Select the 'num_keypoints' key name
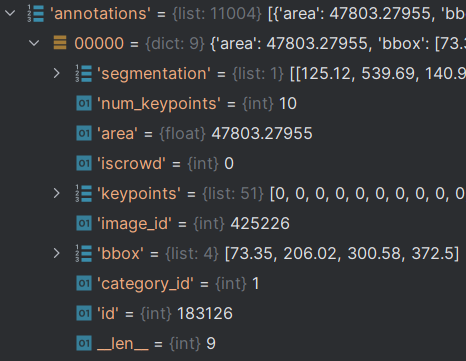466x361 pixels. click(159, 104)
